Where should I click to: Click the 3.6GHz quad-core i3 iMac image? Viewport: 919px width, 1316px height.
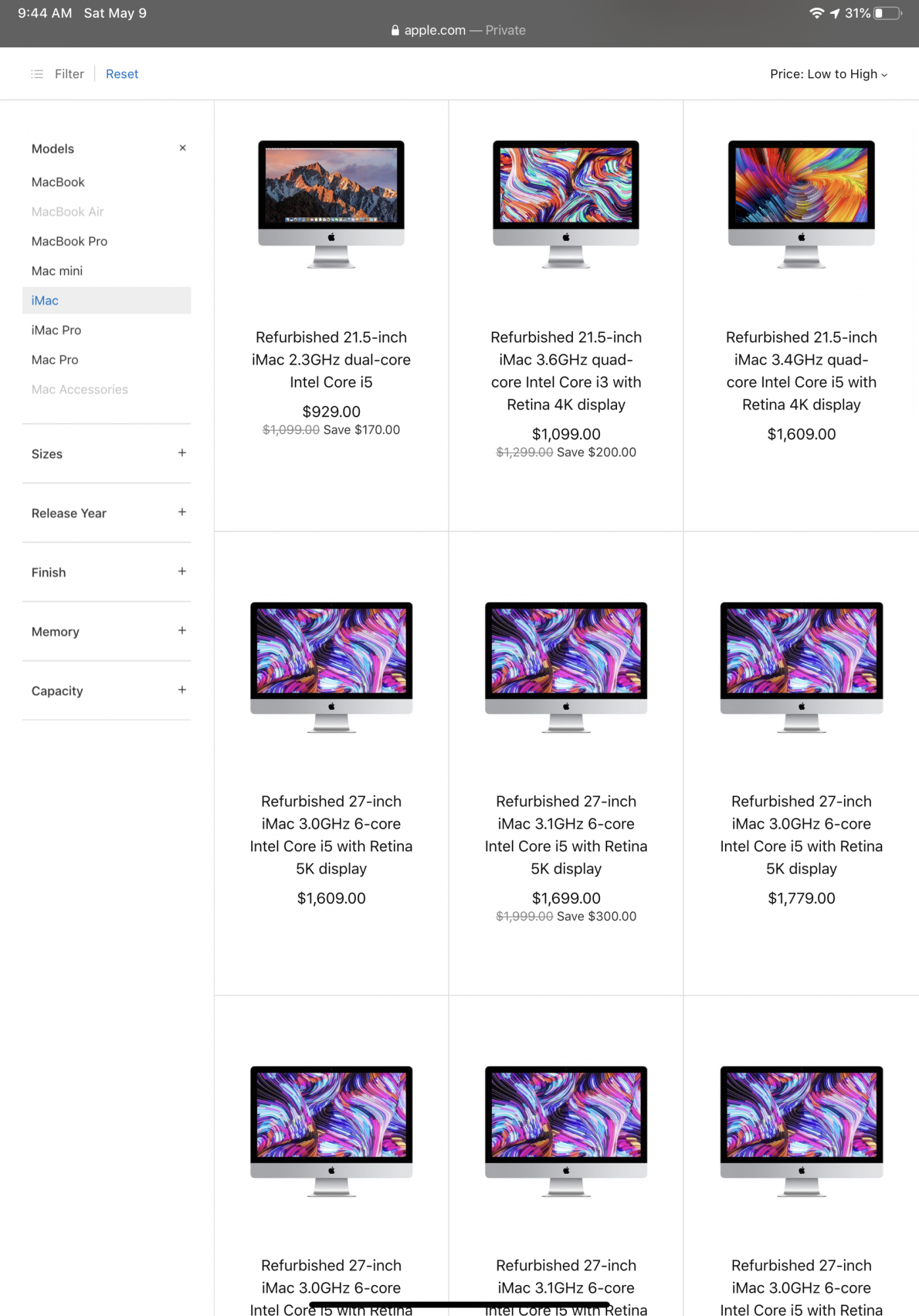pos(566,204)
